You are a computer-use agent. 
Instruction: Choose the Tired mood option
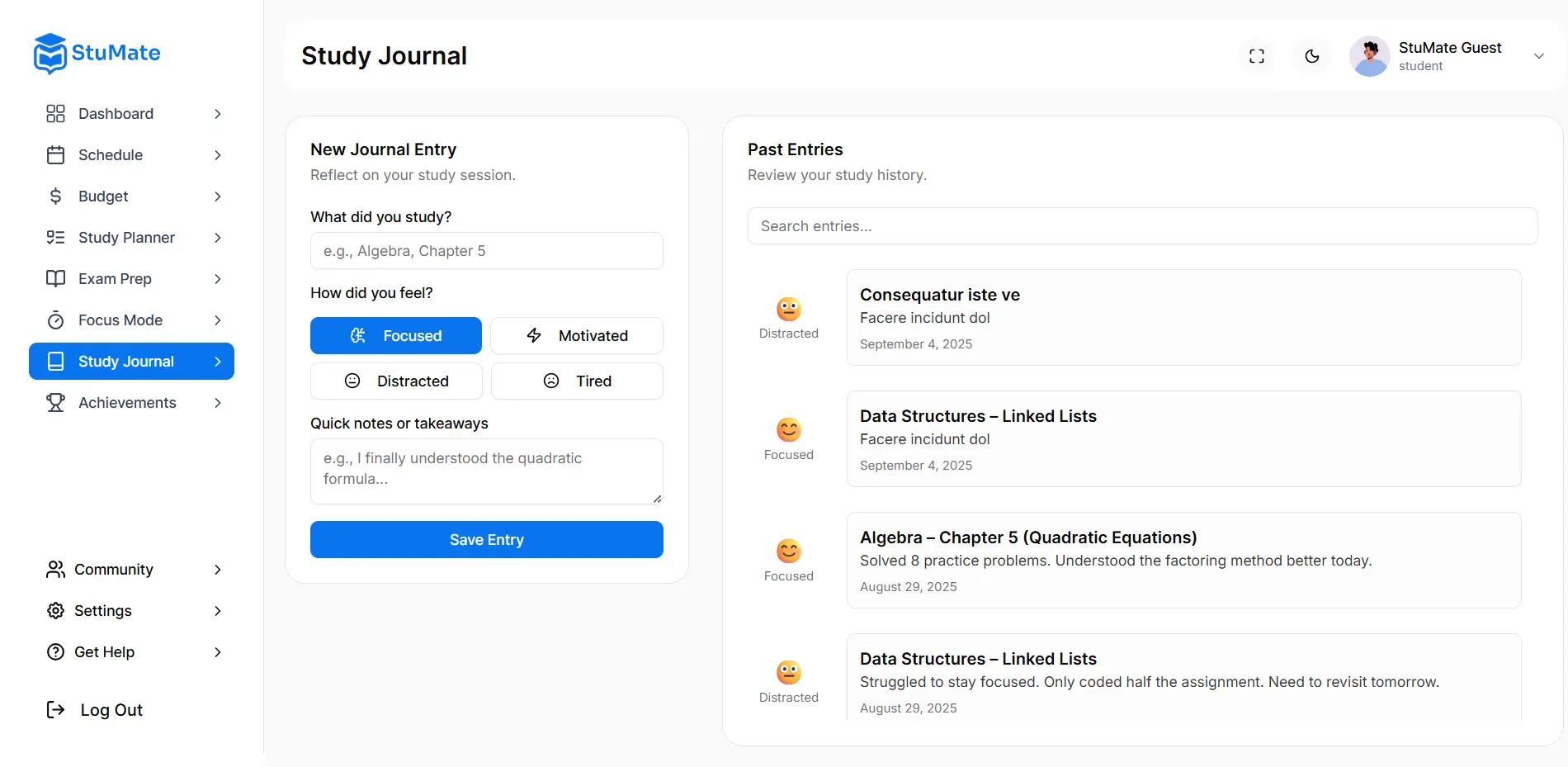(x=577, y=381)
